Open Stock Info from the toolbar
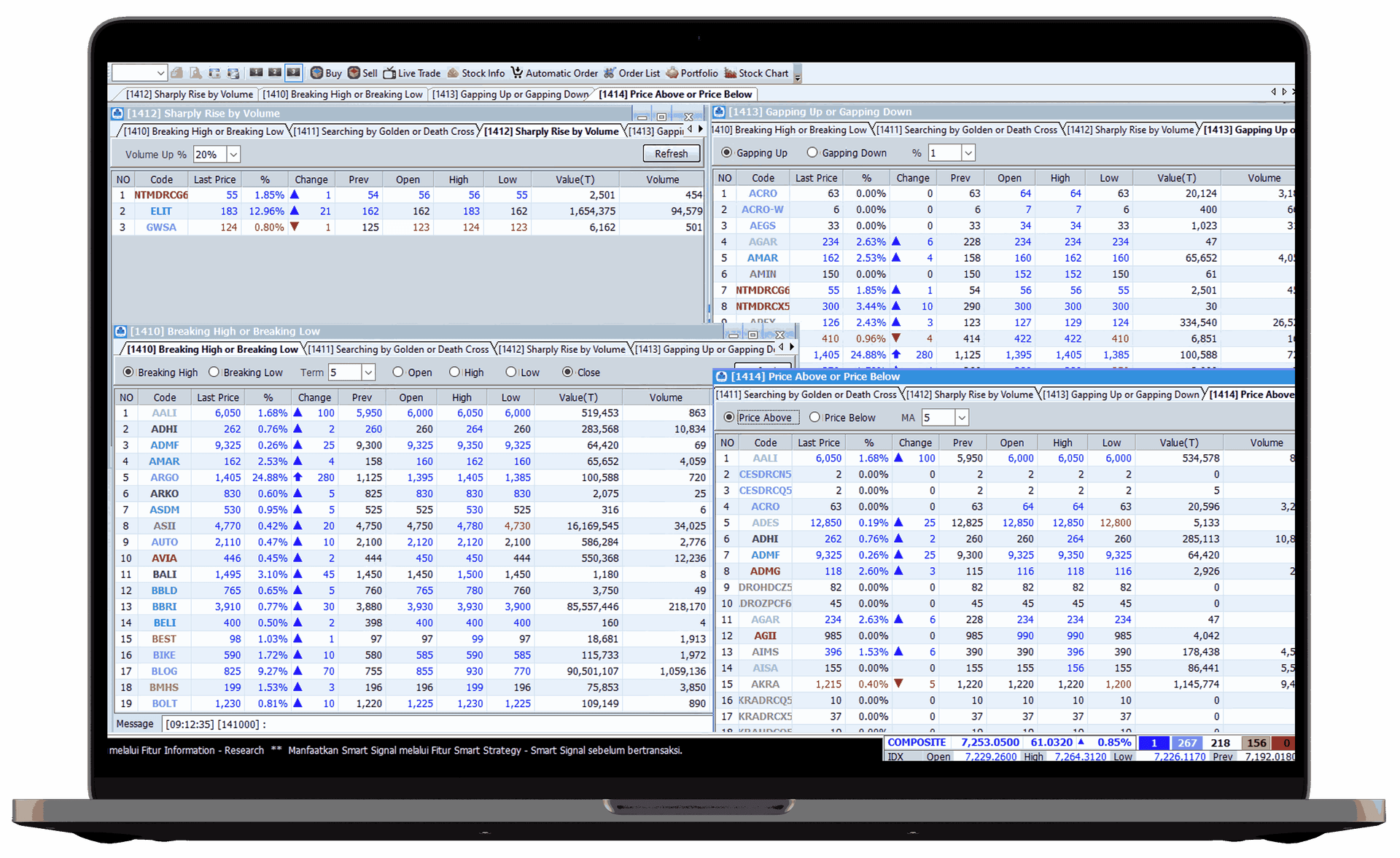Image resolution: width=1400 pixels, height=858 pixels. 454,73
